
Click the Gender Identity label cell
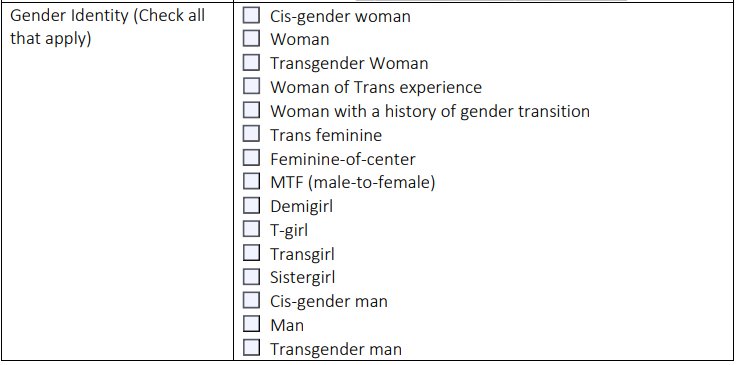click(x=118, y=181)
